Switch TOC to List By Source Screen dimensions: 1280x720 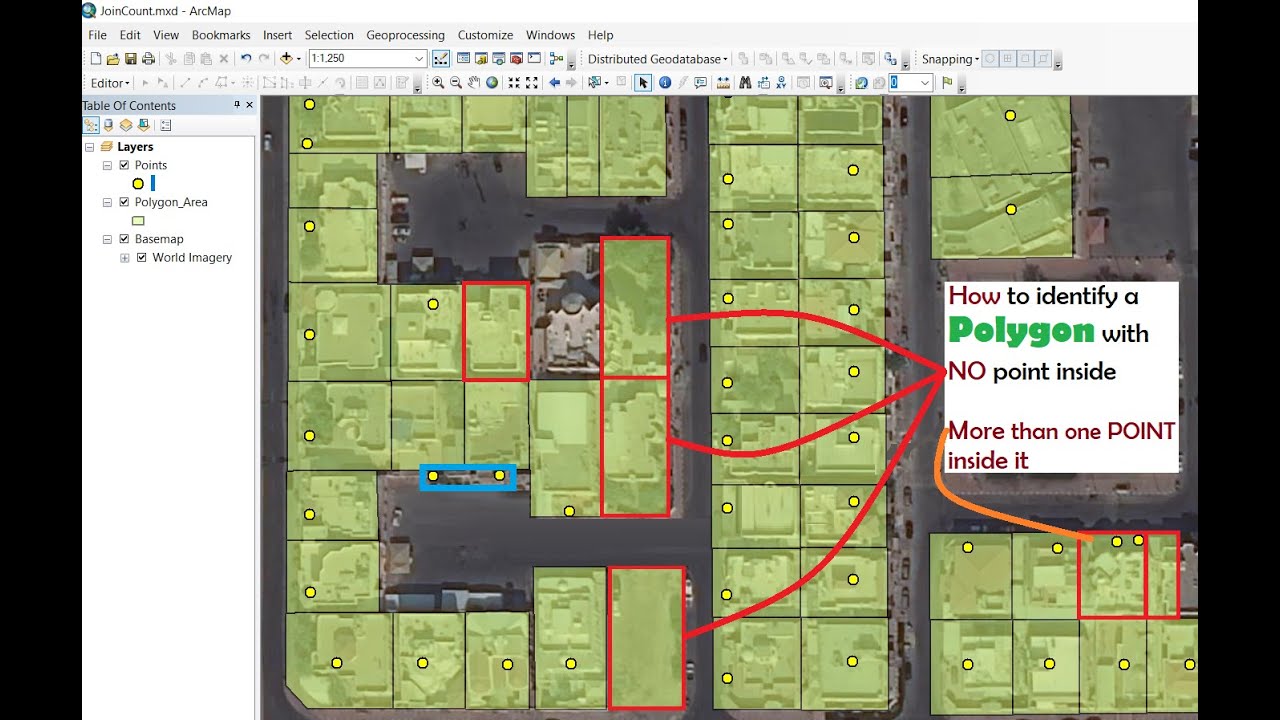[x=108, y=125]
